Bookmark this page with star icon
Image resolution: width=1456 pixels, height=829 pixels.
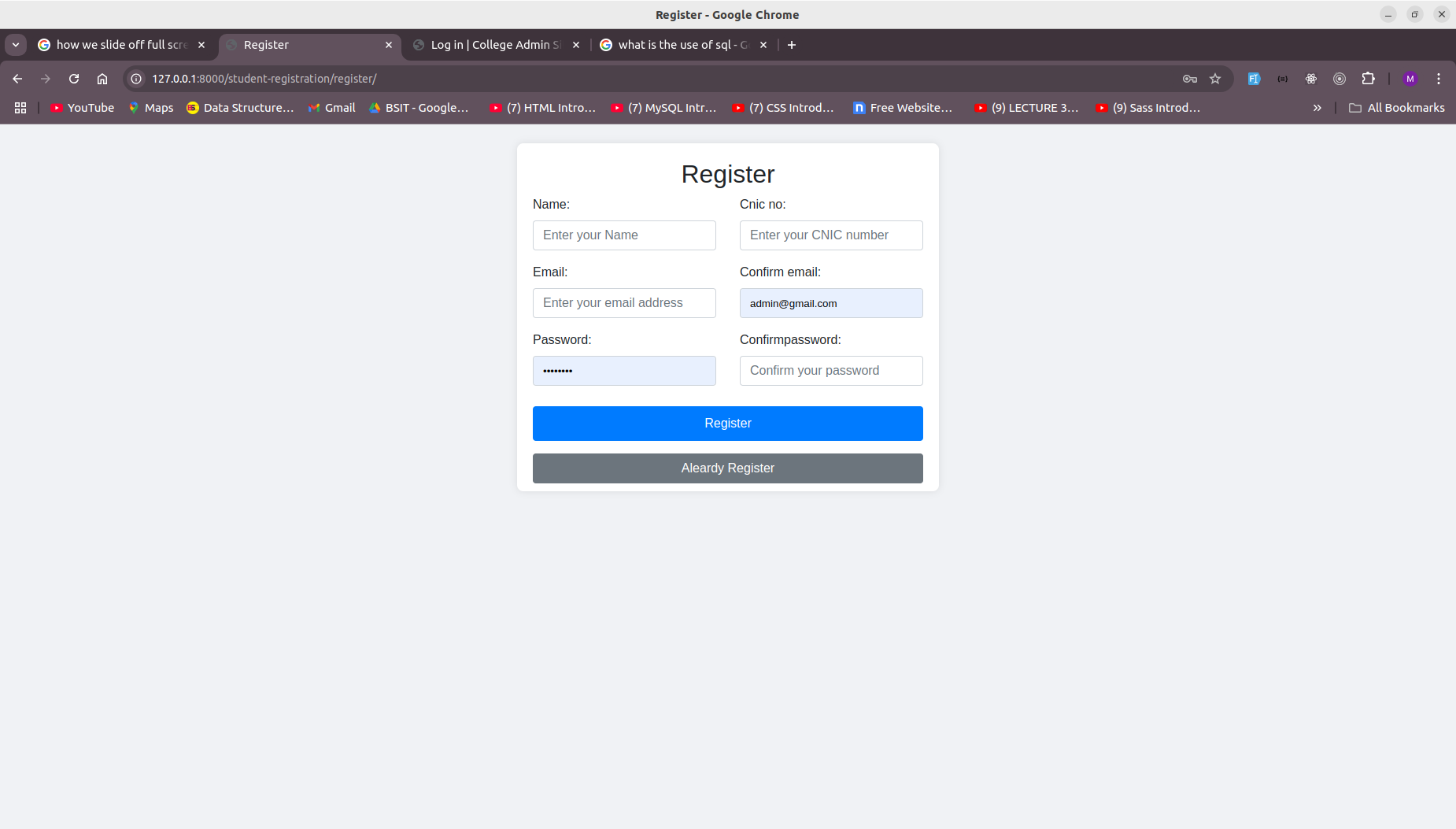coord(1215,79)
